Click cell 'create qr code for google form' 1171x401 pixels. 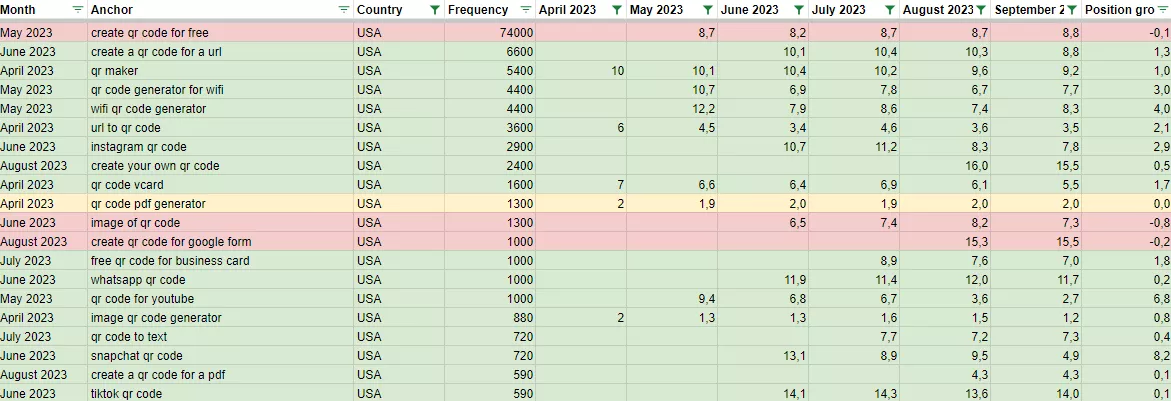coord(220,242)
